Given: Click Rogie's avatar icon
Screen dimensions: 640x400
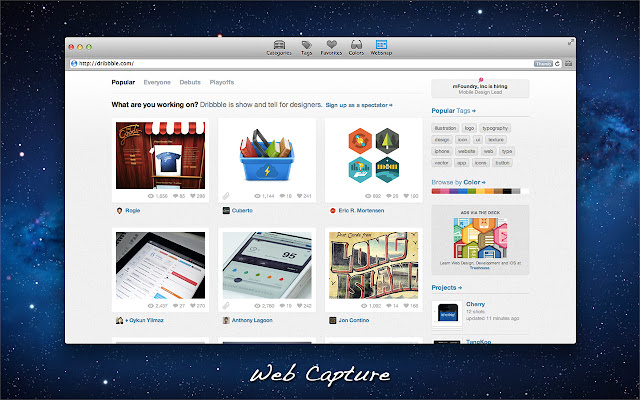Looking at the screenshot, I should tap(119, 211).
